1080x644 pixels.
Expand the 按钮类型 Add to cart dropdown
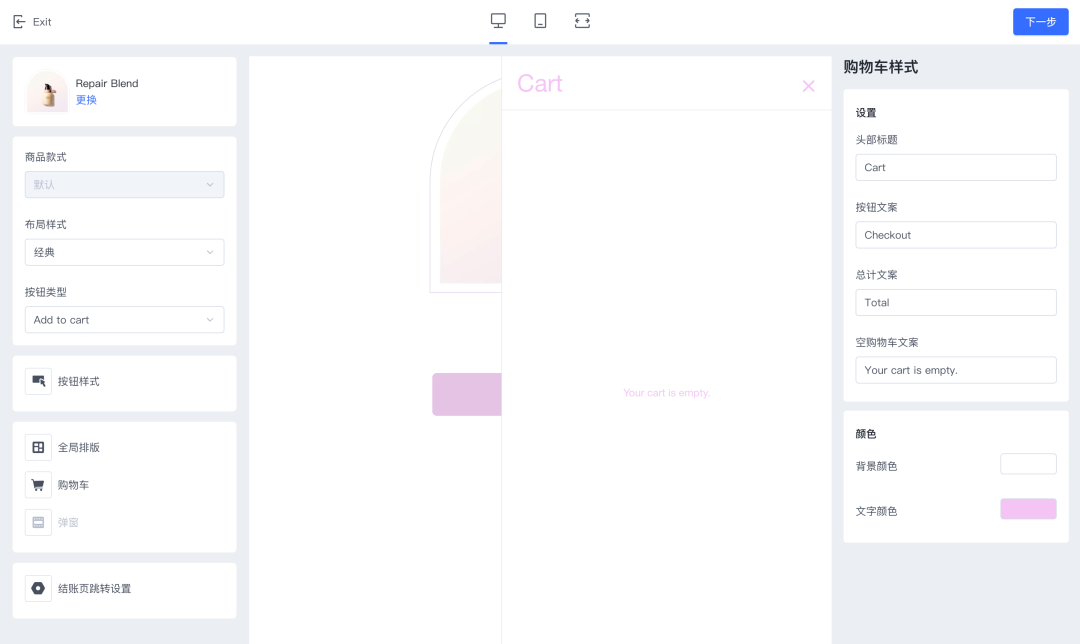tap(124, 320)
